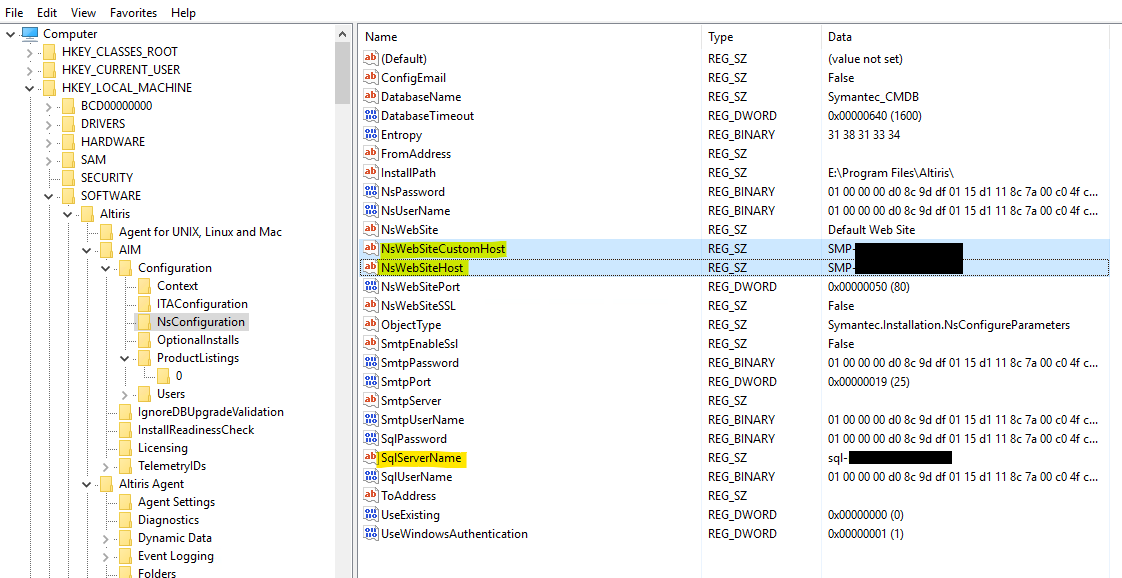Select the NsWebSiteHost value entry
This screenshot has width=1122, height=578.
421,268
